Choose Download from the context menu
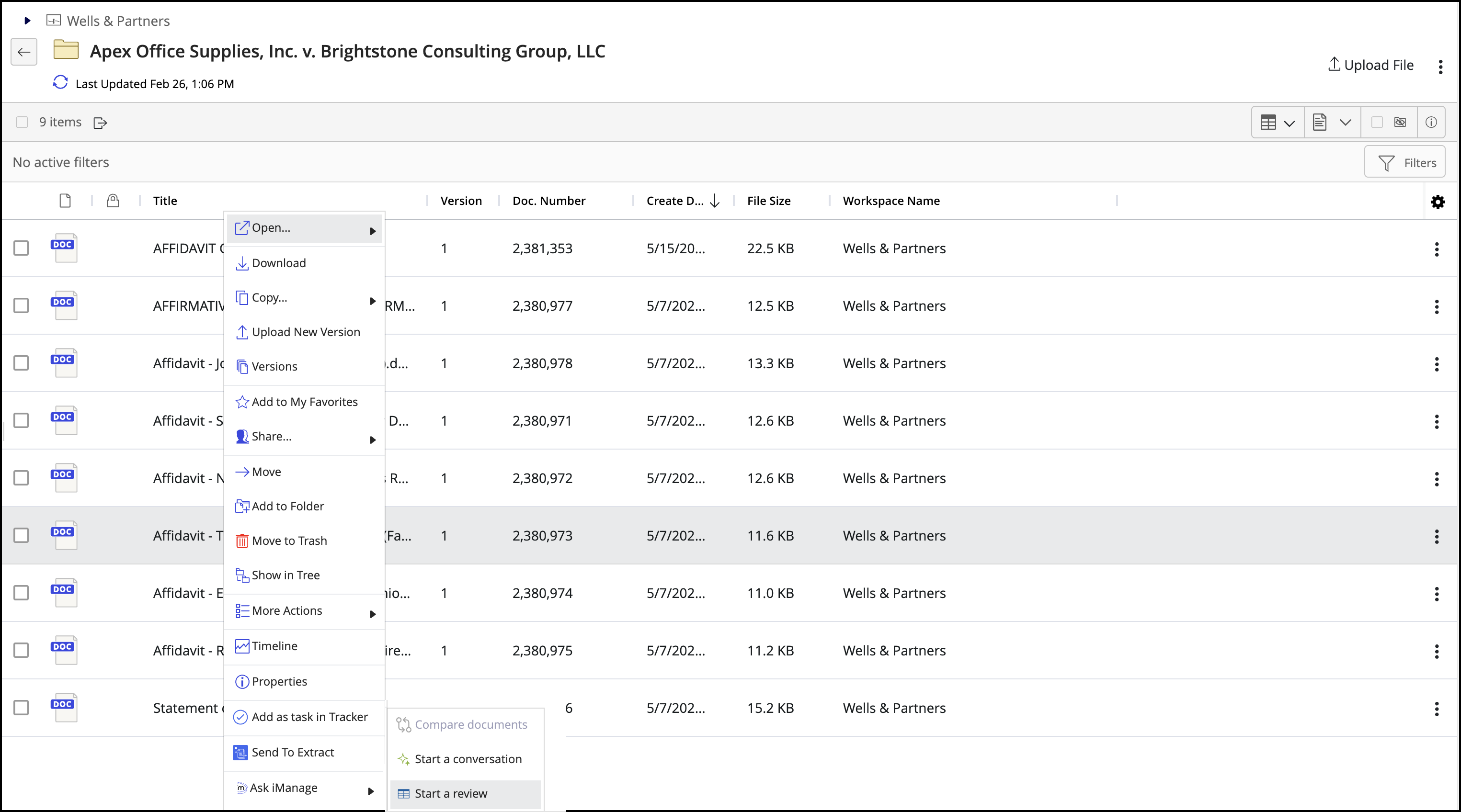1461x812 pixels. pos(278,263)
